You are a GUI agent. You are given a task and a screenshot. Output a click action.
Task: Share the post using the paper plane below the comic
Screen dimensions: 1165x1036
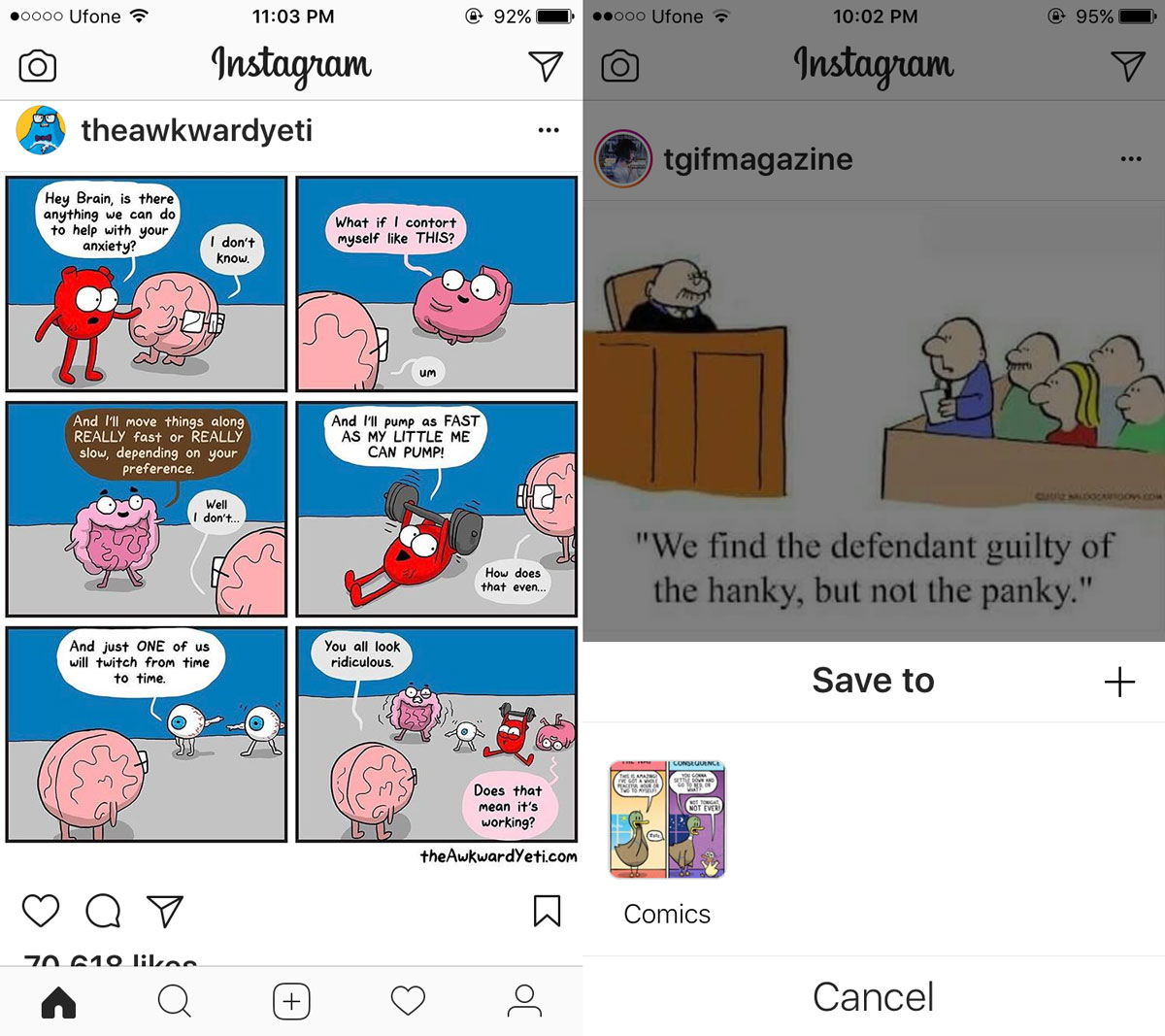pos(165,911)
